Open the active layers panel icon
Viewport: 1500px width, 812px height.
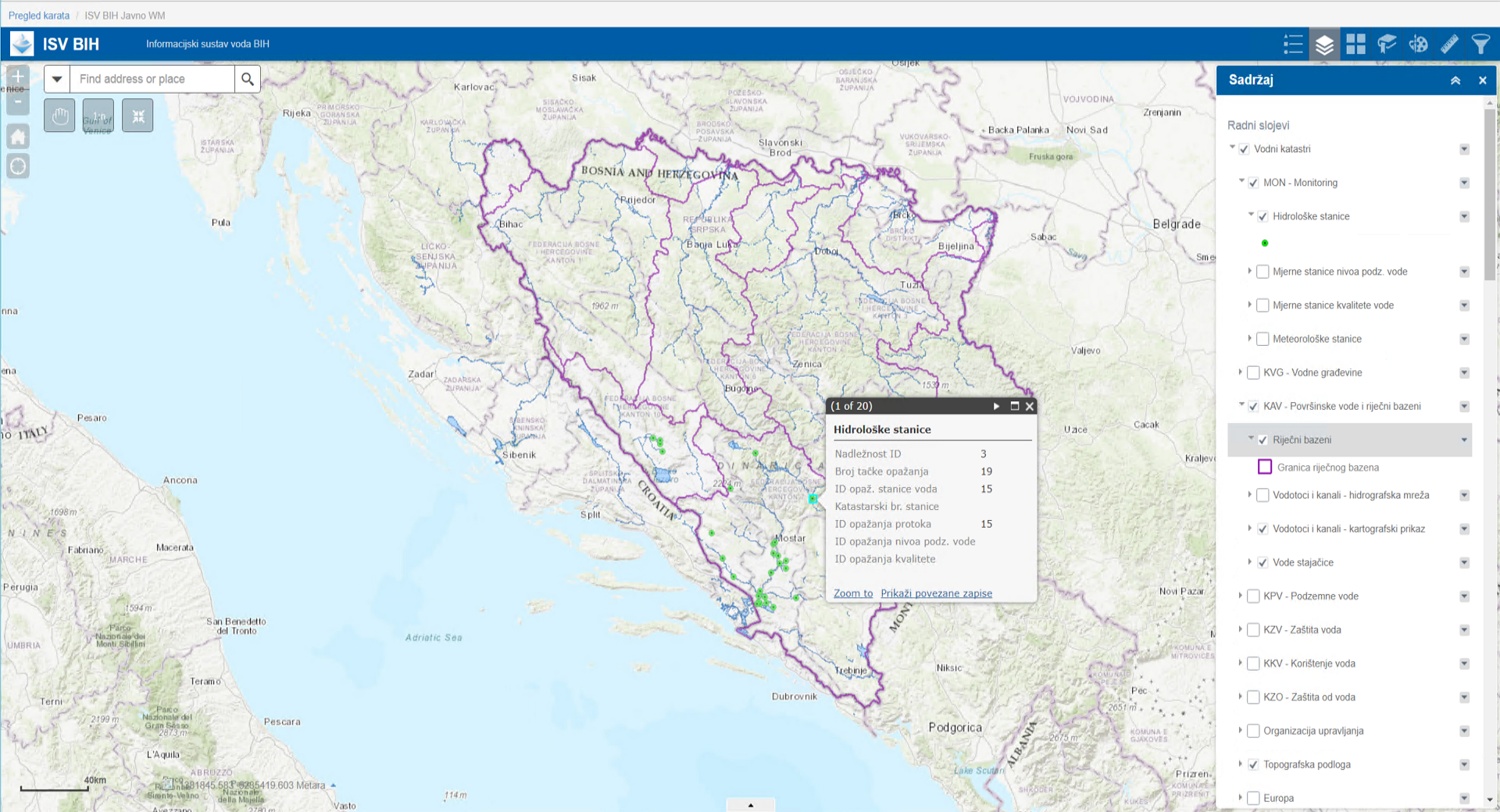coord(1324,45)
